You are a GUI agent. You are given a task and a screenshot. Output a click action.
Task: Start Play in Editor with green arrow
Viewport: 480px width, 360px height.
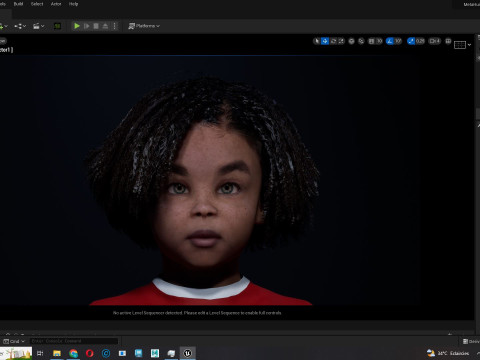coord(77,26)
